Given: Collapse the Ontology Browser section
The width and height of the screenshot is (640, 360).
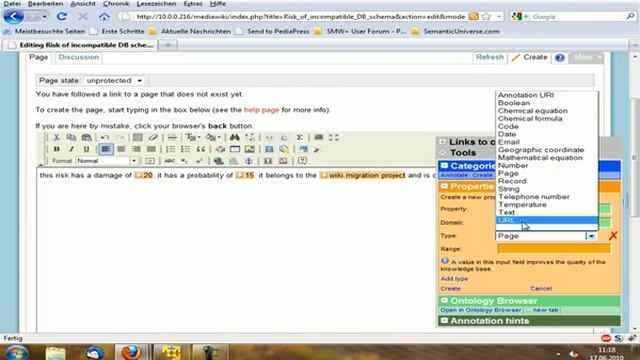Looking at the screenshot, I should 444,301.
